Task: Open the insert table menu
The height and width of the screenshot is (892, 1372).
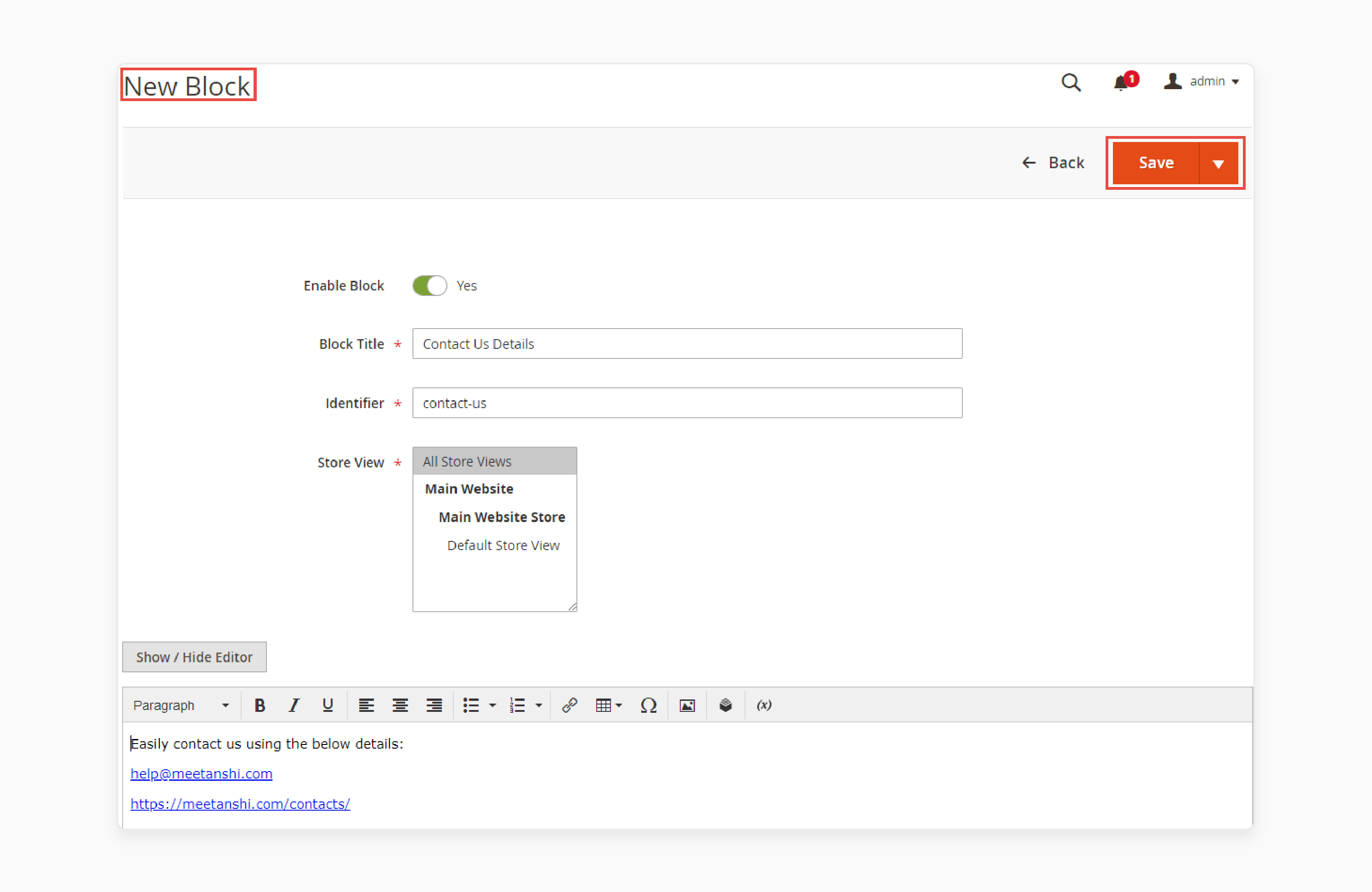Action: pyautogui.click(x=608, y=705)
